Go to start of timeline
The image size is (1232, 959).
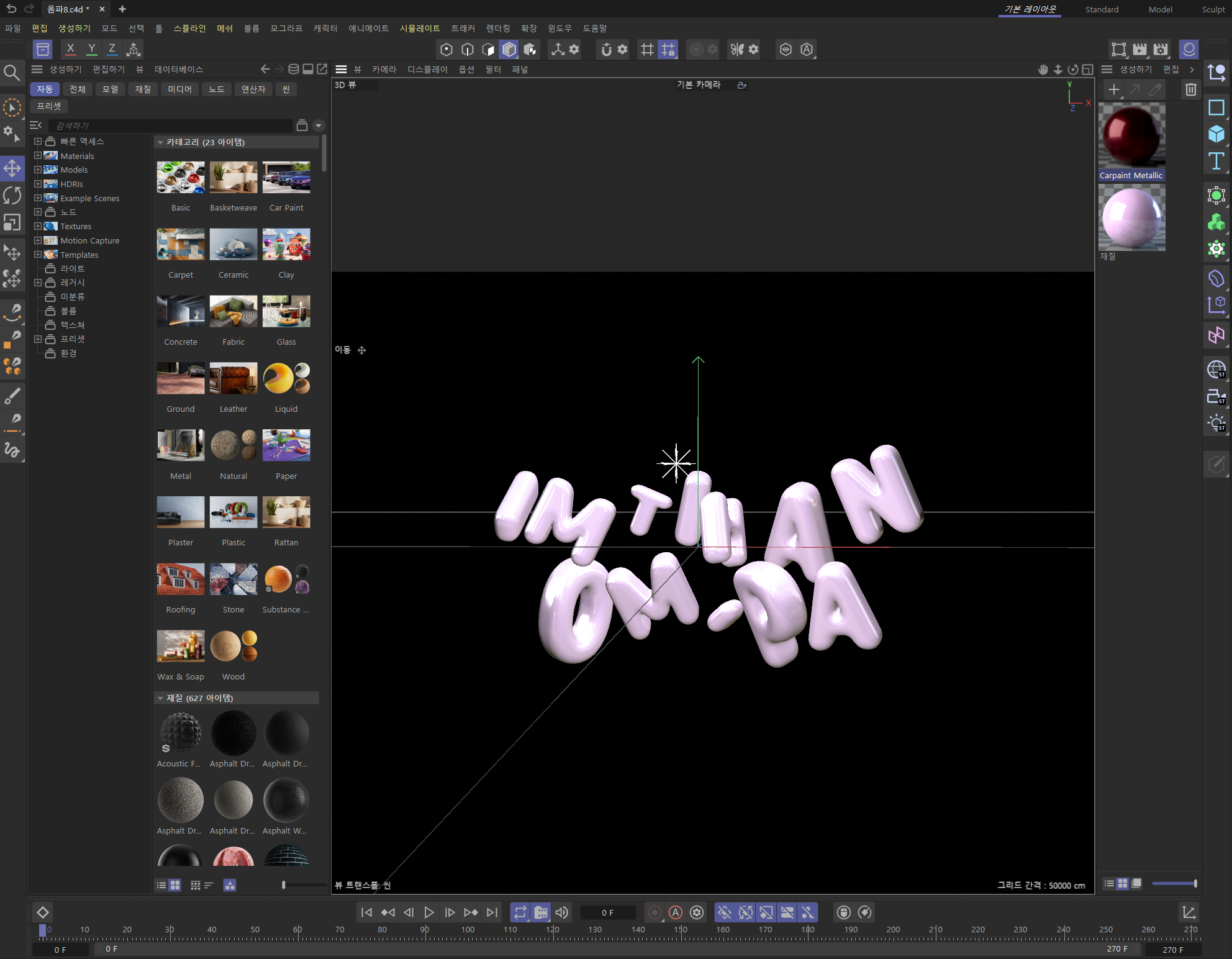click(x=366, y=912)
